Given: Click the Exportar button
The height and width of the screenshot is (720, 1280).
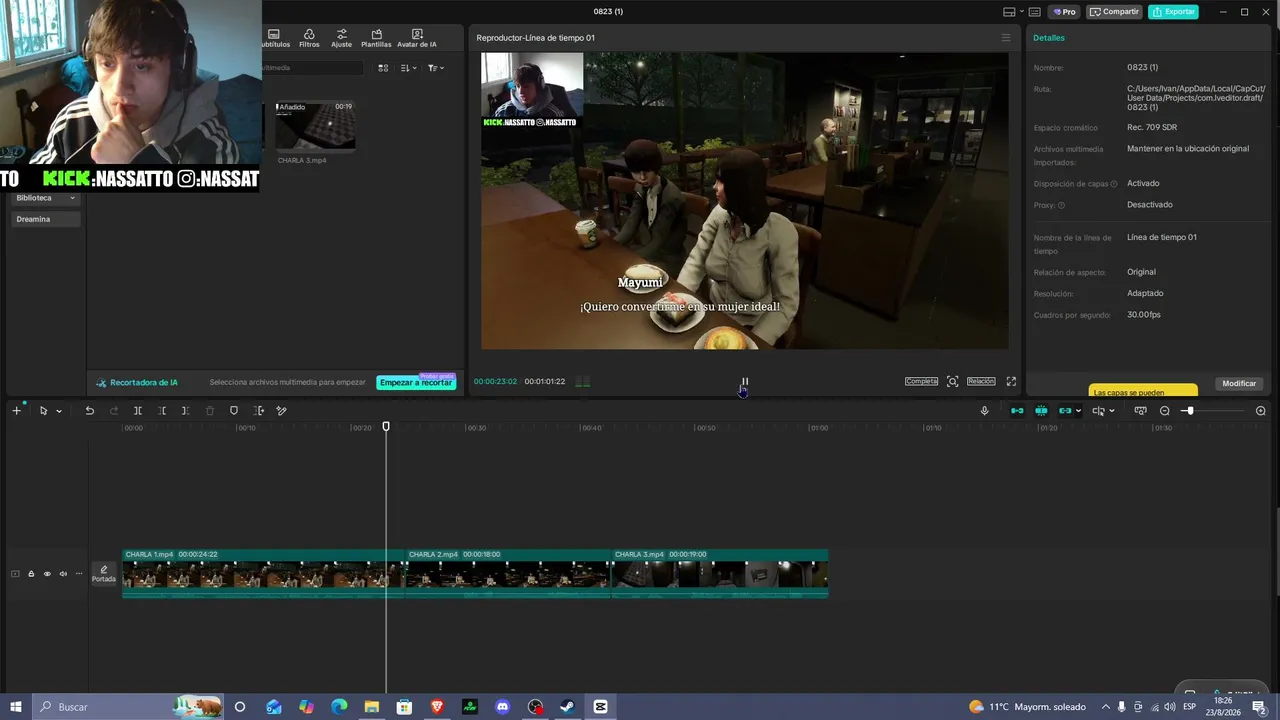Looking at the screenshot, I should tap(1174, 12).
